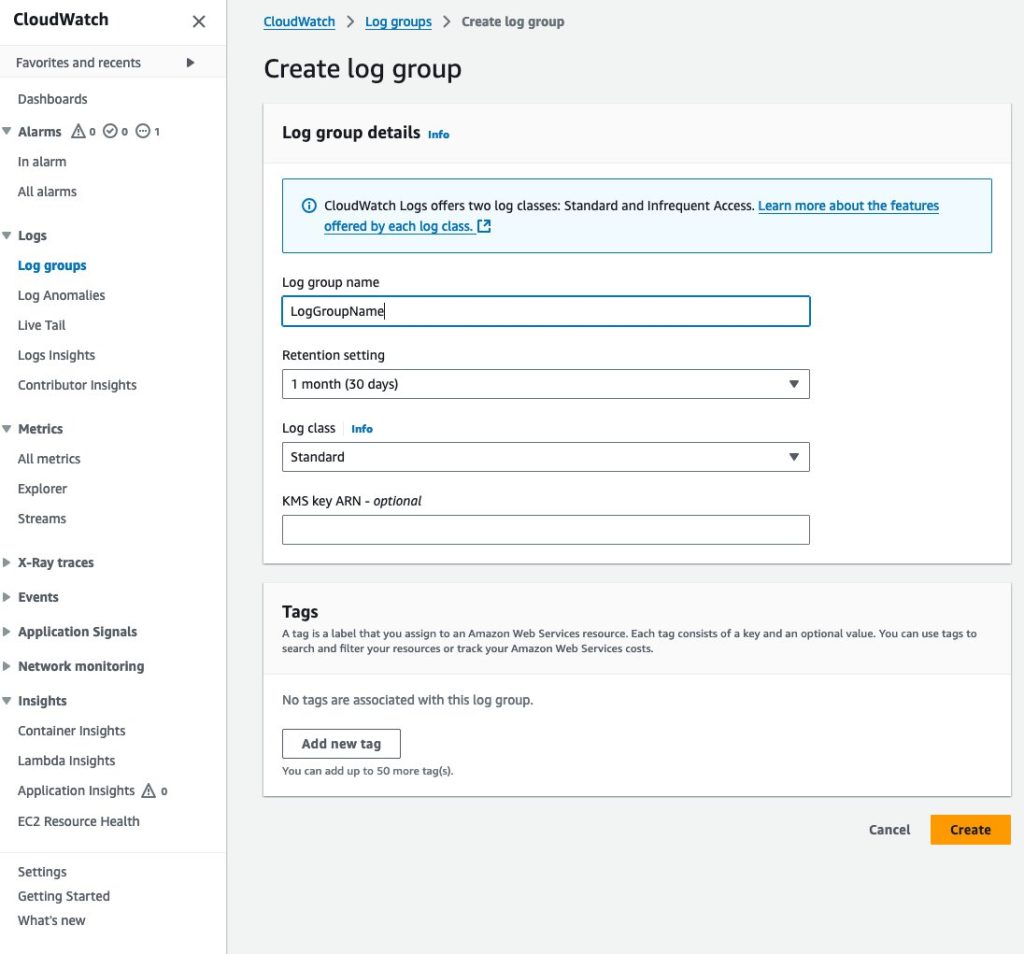
Task: Expand the Network monitoring section
Action: [7, 666]
